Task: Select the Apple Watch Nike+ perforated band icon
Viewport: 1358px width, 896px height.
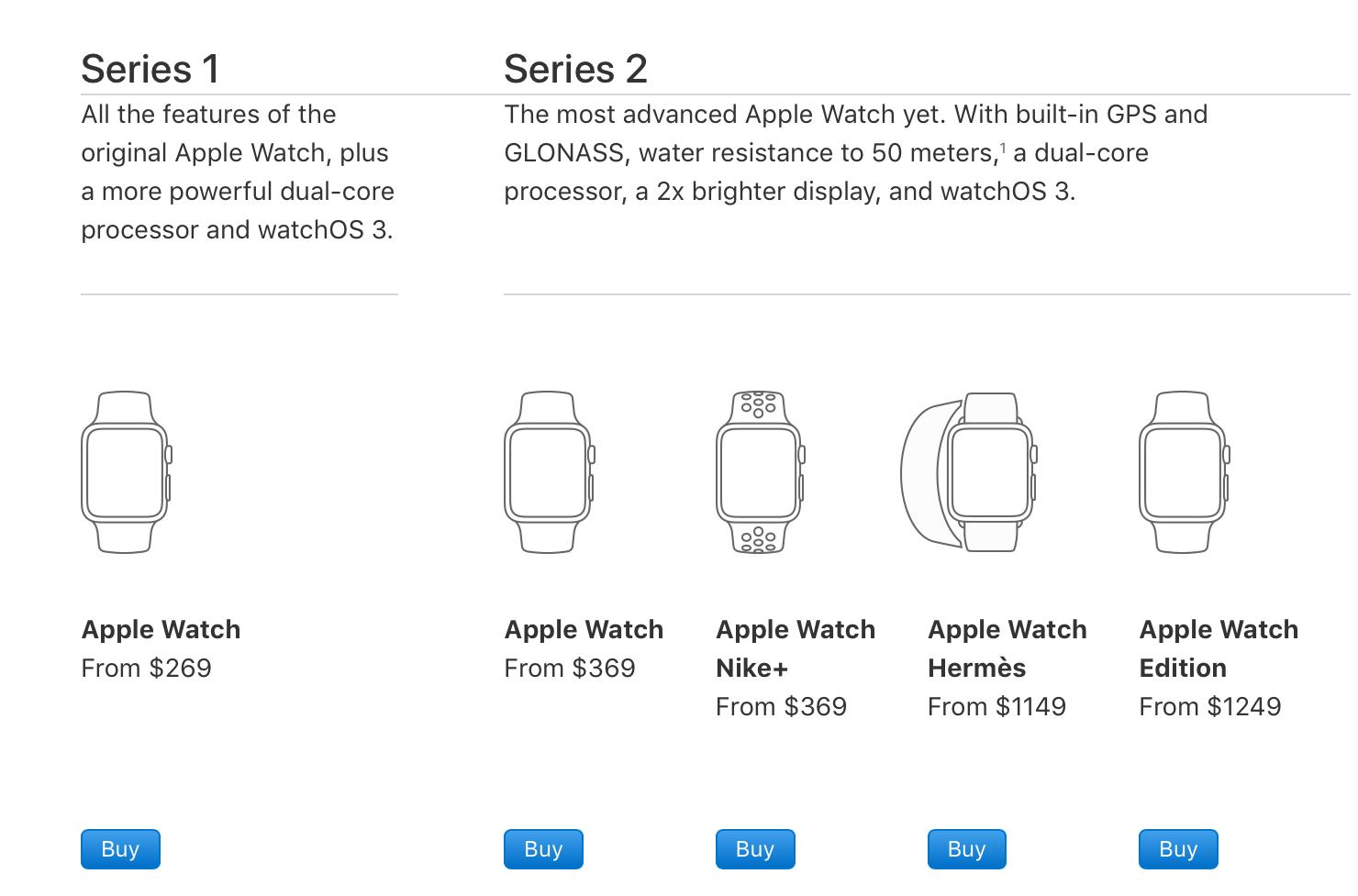Action: tap(760, 472)
